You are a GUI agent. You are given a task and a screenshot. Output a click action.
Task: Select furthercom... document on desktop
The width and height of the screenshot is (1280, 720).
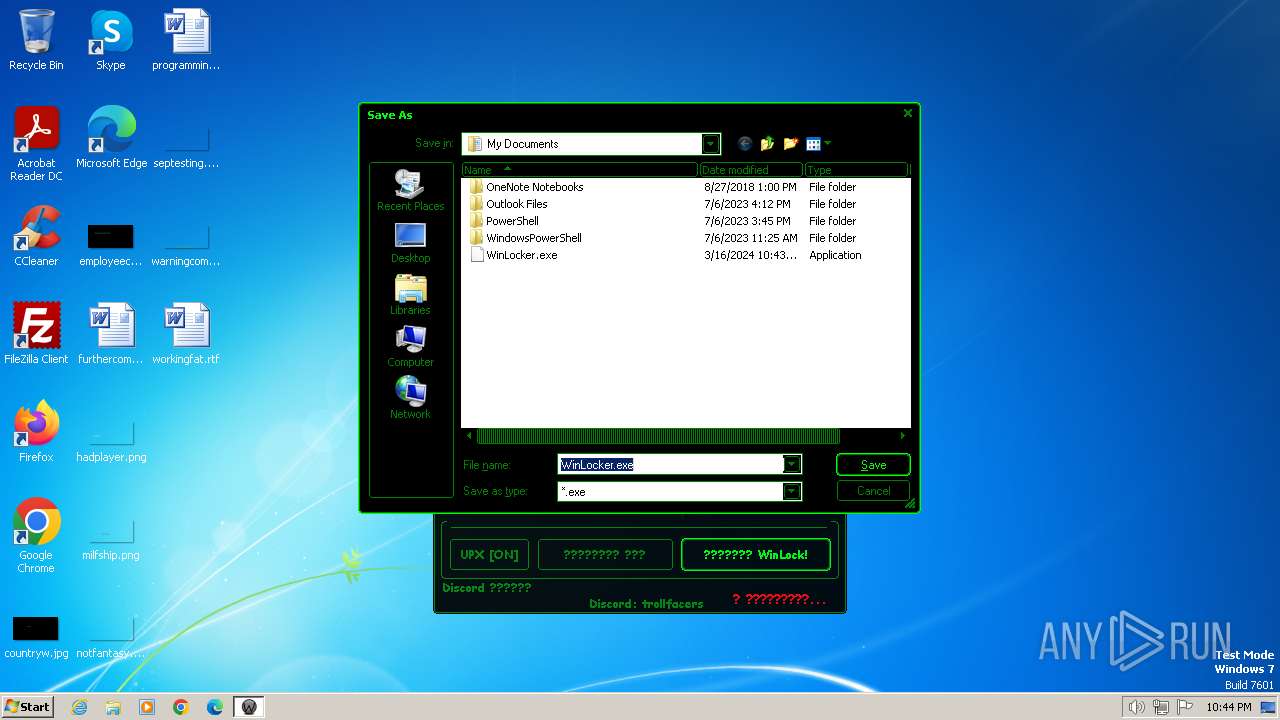(x=111, y=333)
